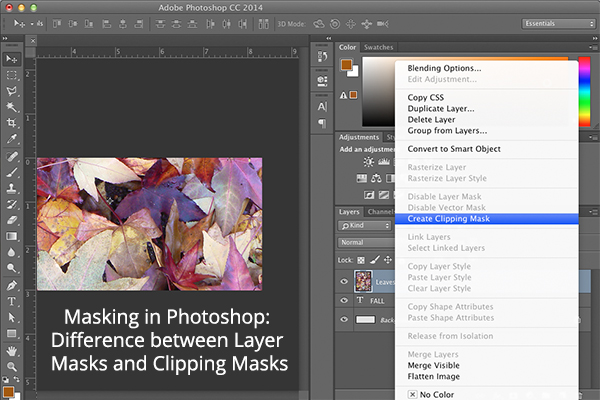Add an Invert adjustment

(369, 195)
